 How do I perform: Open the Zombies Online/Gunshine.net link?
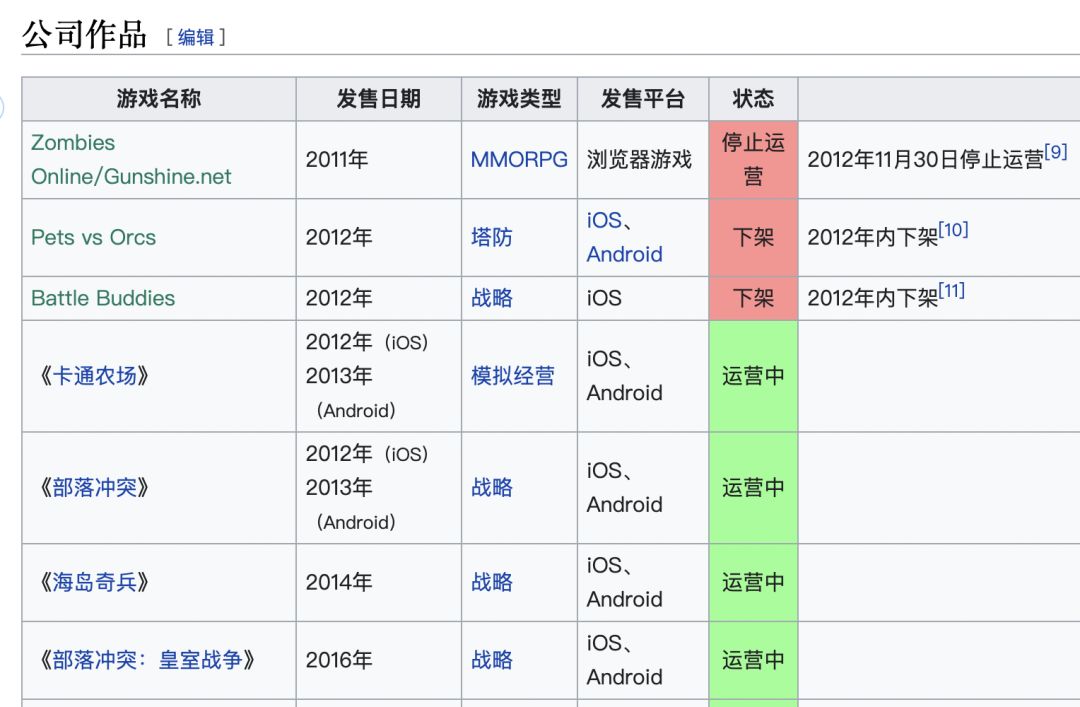(130, 160)
